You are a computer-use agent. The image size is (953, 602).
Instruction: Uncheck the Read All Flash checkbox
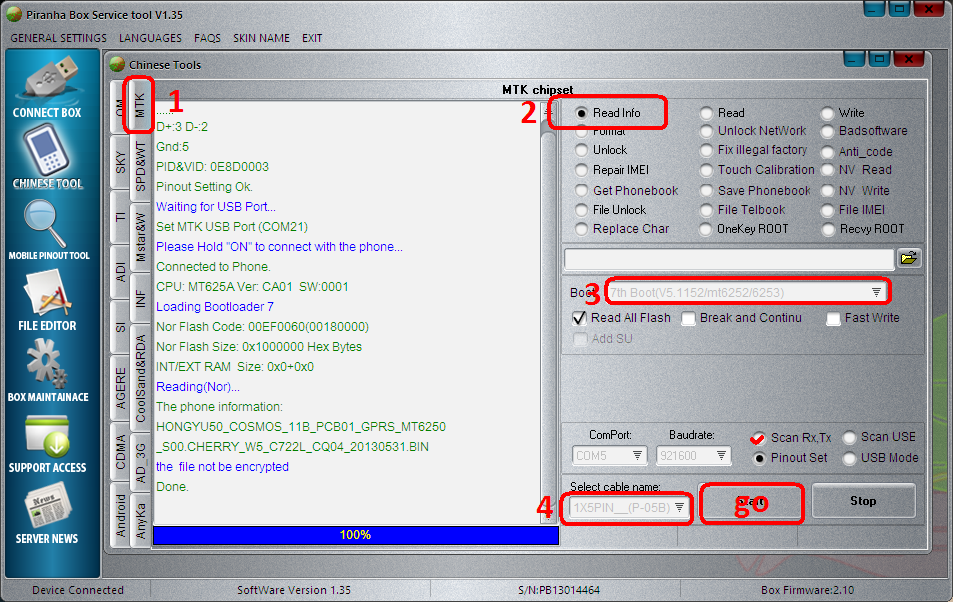[x=579, y=319]
